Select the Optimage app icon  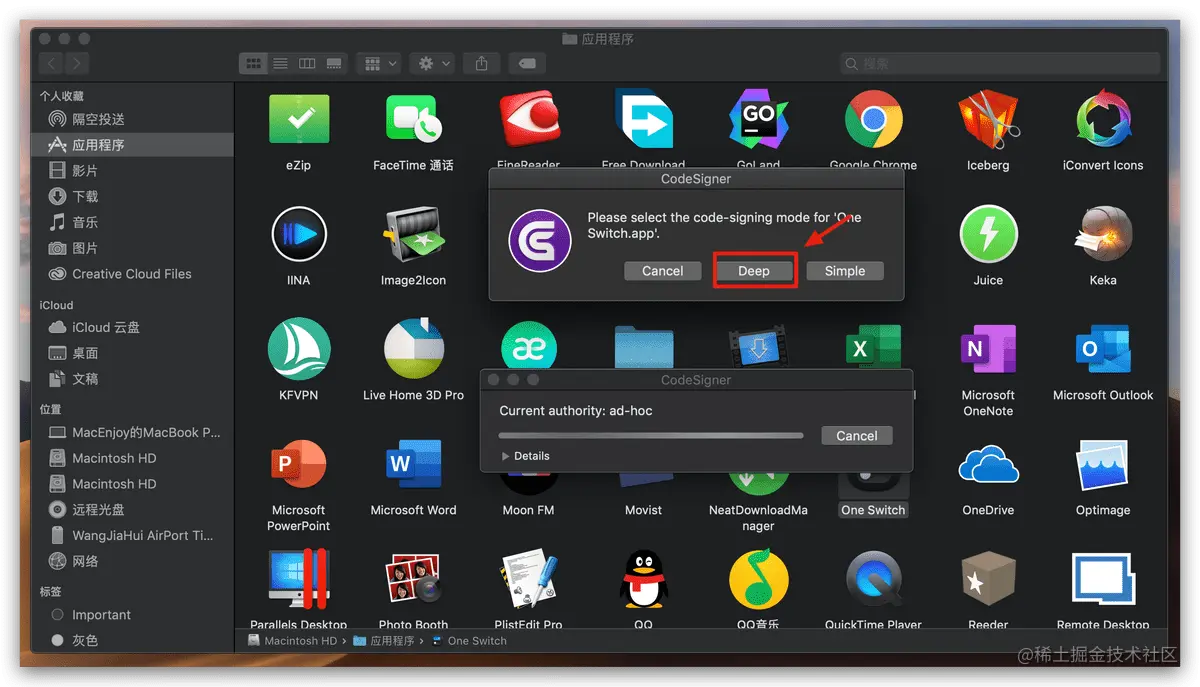click(1103, 466)
